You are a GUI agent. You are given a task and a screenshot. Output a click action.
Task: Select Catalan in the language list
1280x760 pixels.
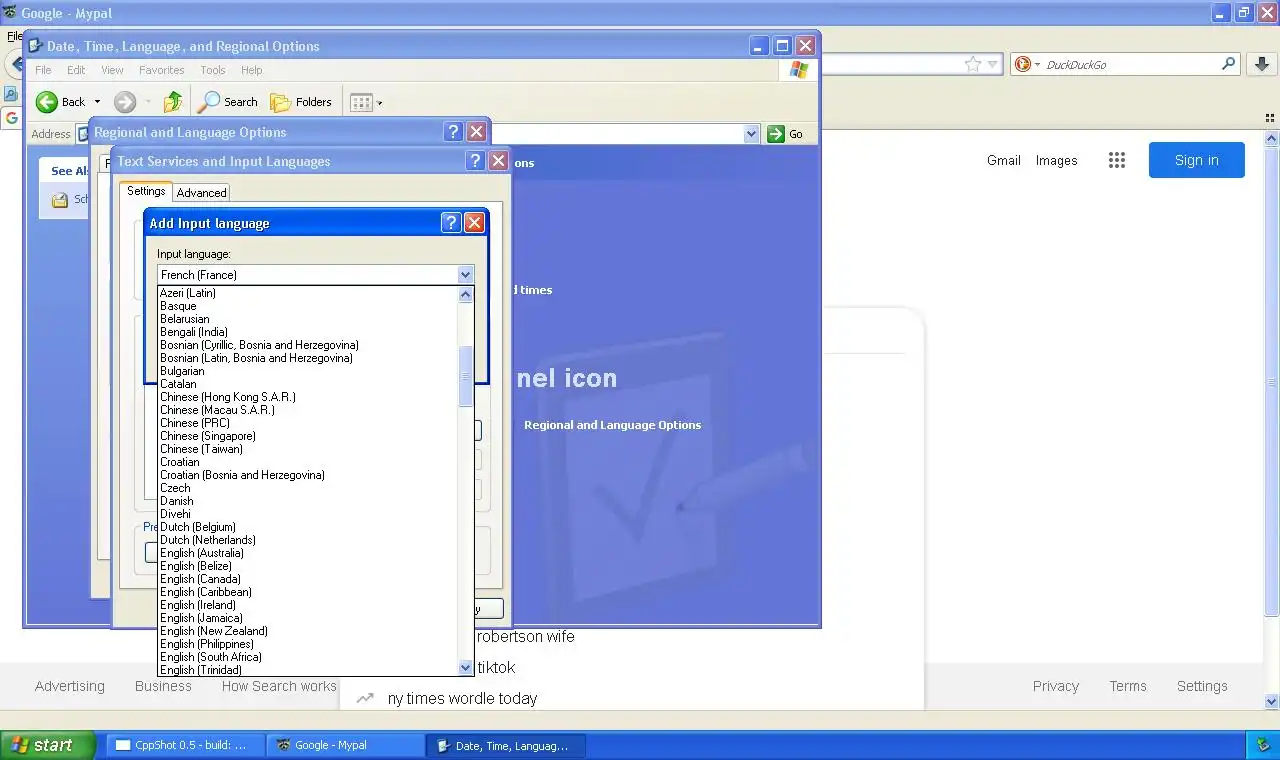tap(308, 384)
